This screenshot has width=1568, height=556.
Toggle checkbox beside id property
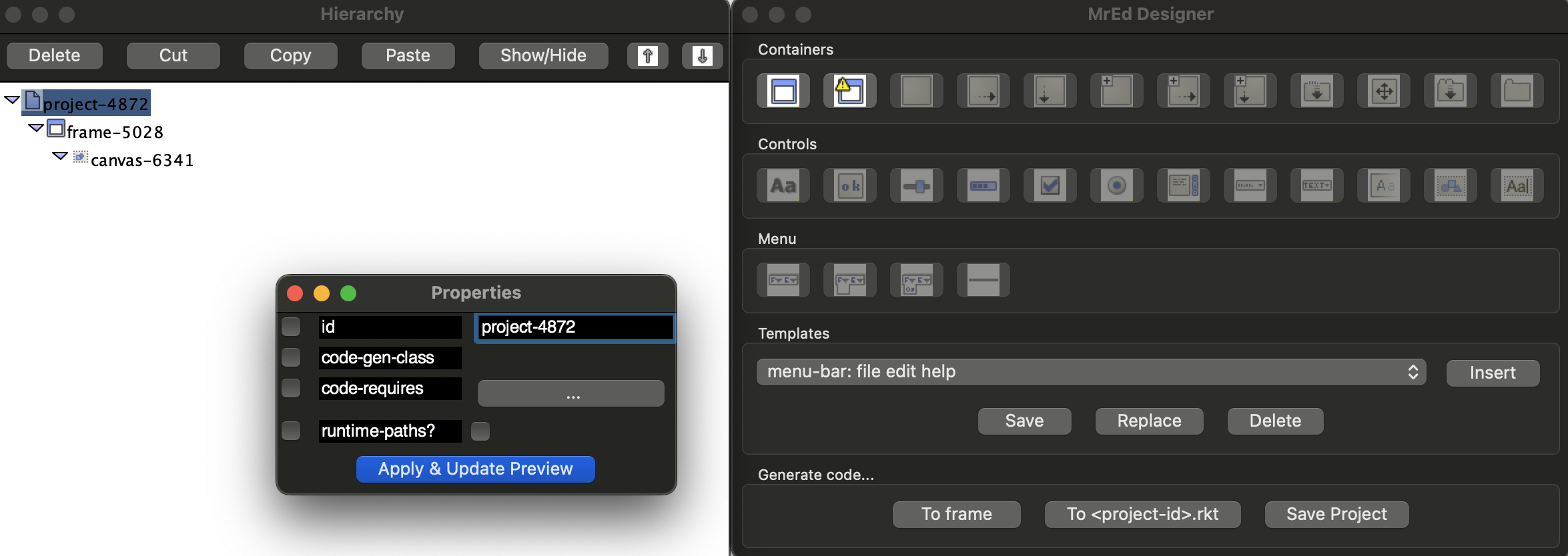(291, 327)
